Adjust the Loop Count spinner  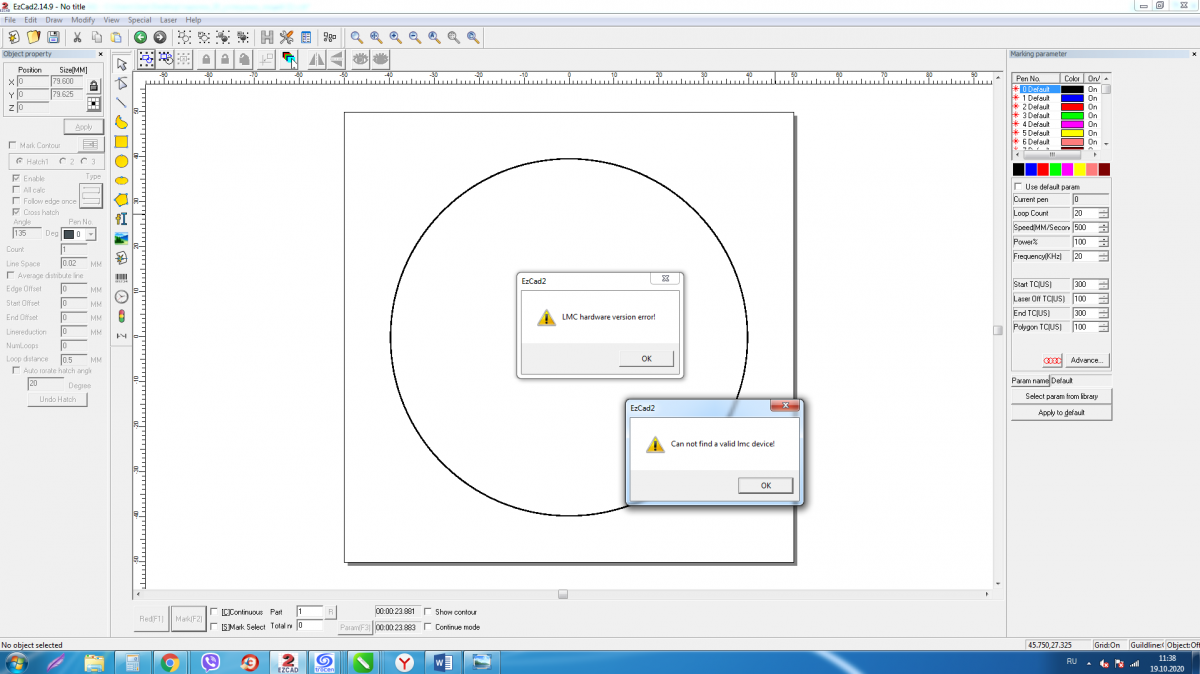pyautogui.click(x=1104, y=213)
